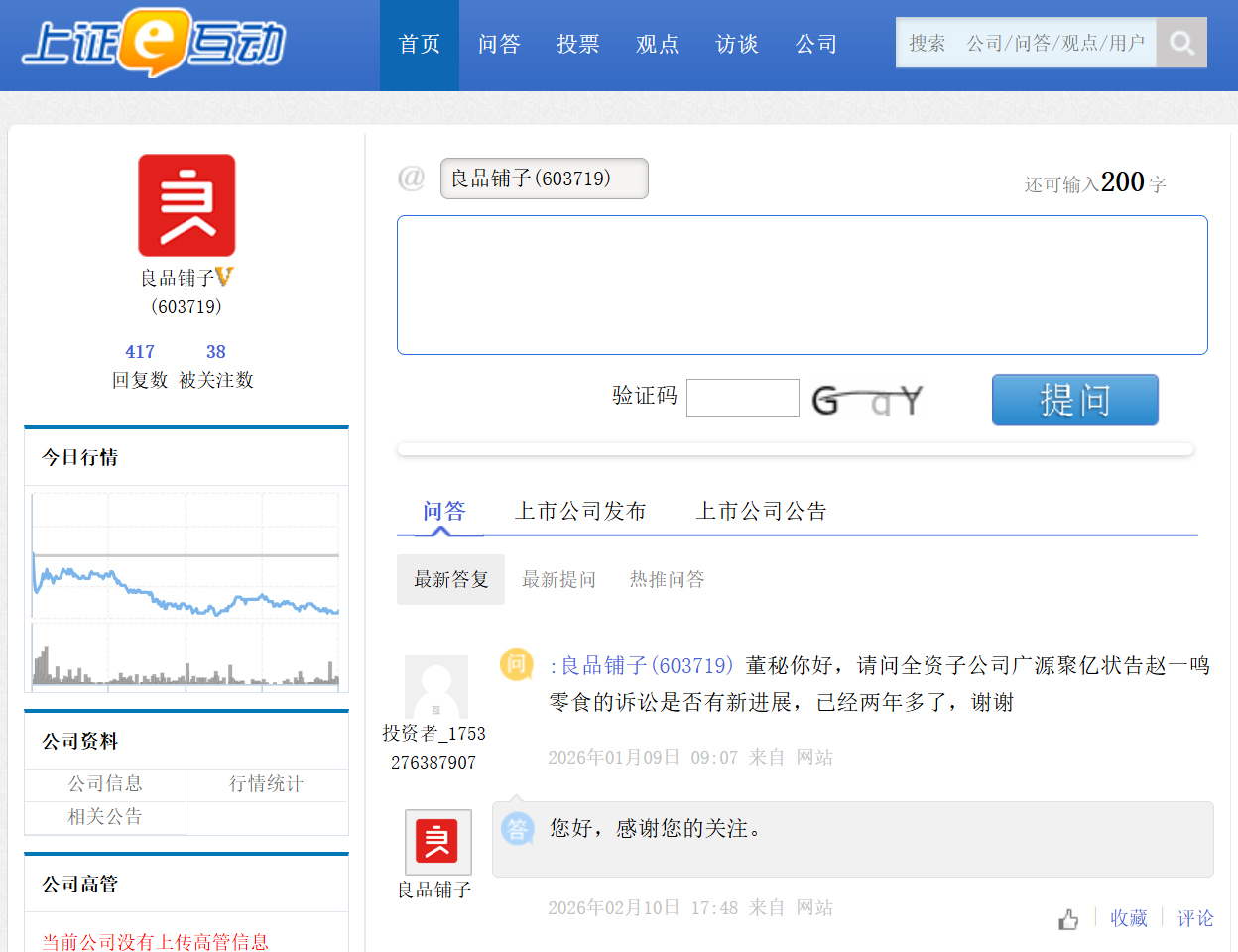
Task: Click the 评论 link
Action: (x=1195, y=918)
